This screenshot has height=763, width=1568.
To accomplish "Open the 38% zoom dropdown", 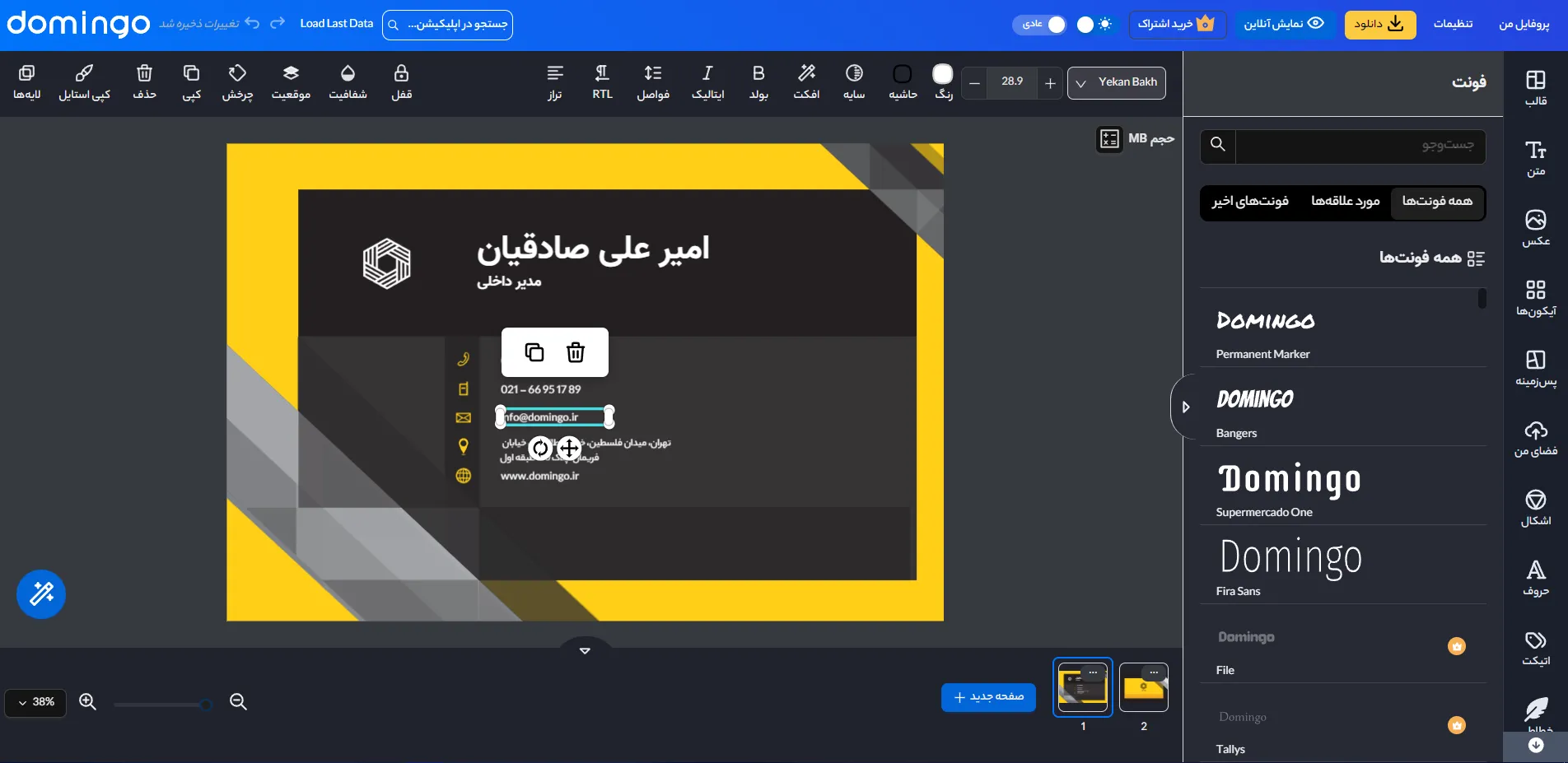I will [x=35, y=702].
